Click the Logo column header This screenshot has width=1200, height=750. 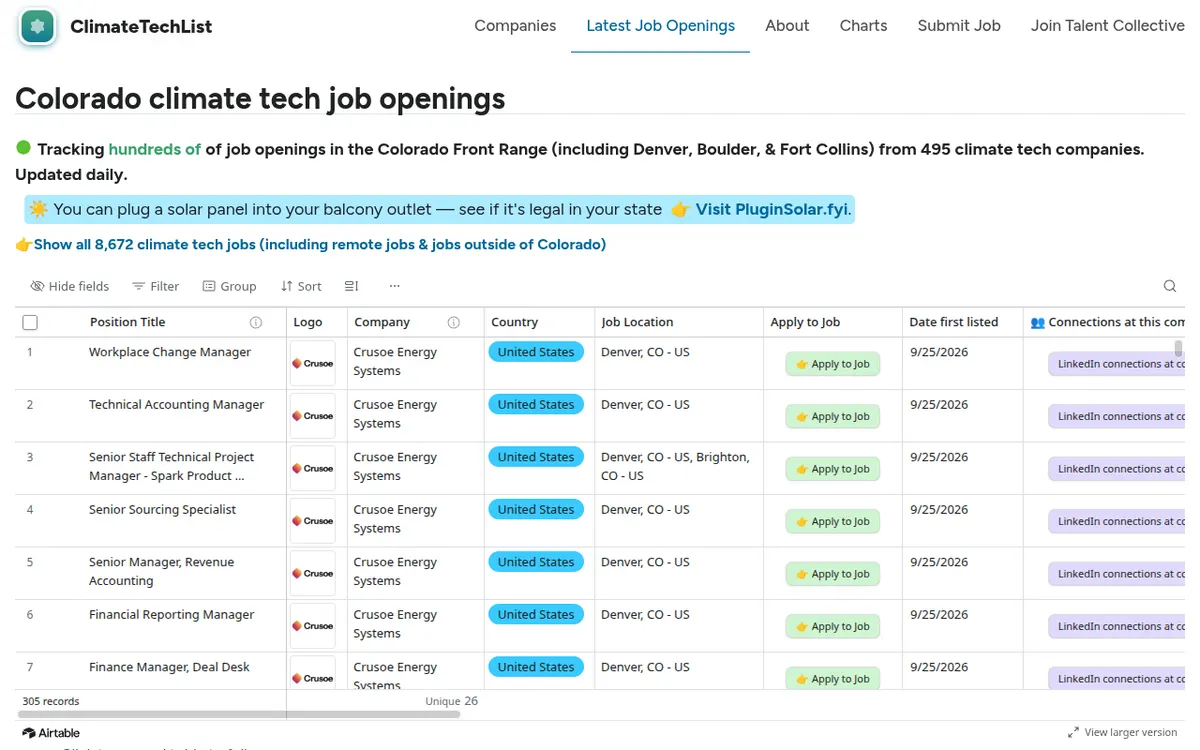pos(308,322)
